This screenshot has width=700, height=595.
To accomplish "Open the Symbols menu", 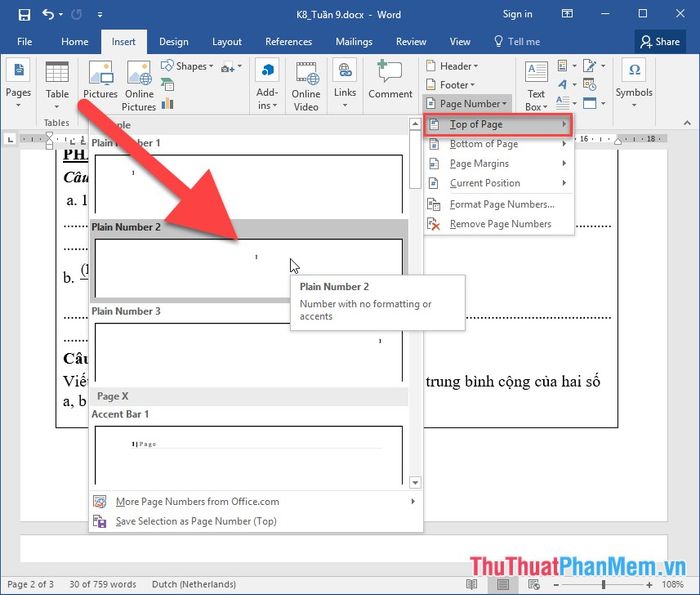I will click(x=634, y=83).
